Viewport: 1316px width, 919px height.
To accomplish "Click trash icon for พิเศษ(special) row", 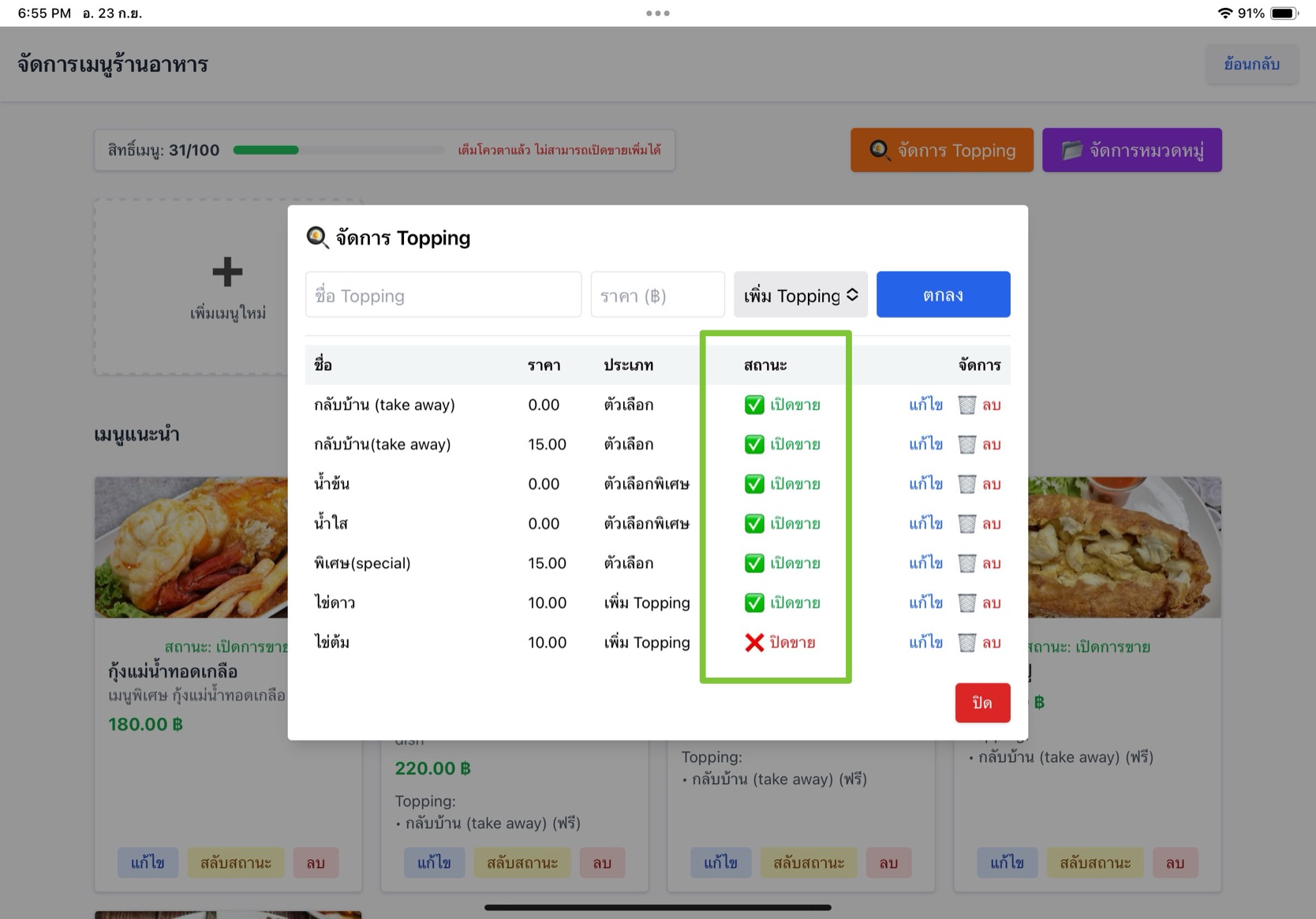I will coord(966,563).
